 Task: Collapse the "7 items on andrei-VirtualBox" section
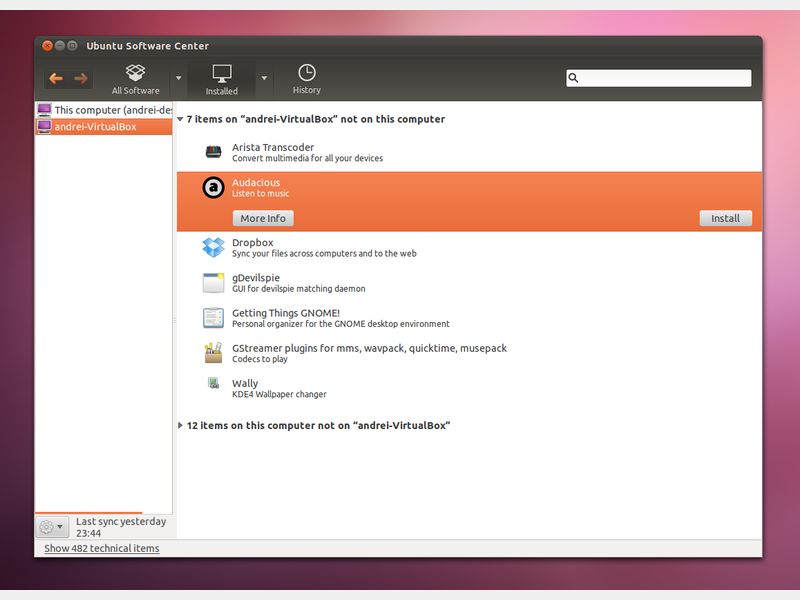click(180, 119)
